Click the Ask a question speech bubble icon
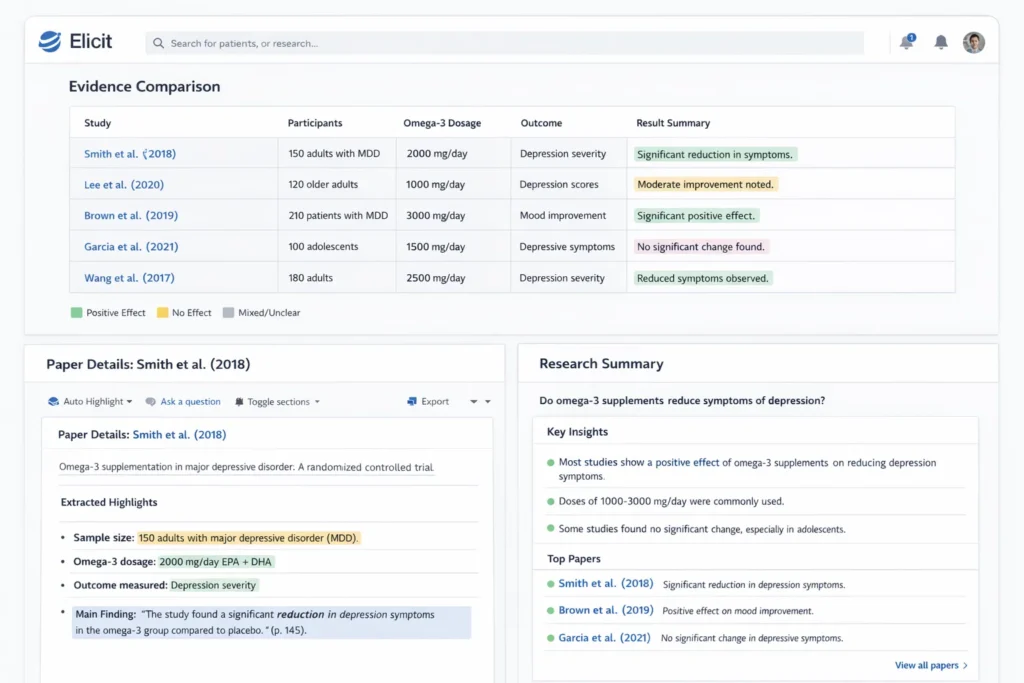 tap(150, 401)
